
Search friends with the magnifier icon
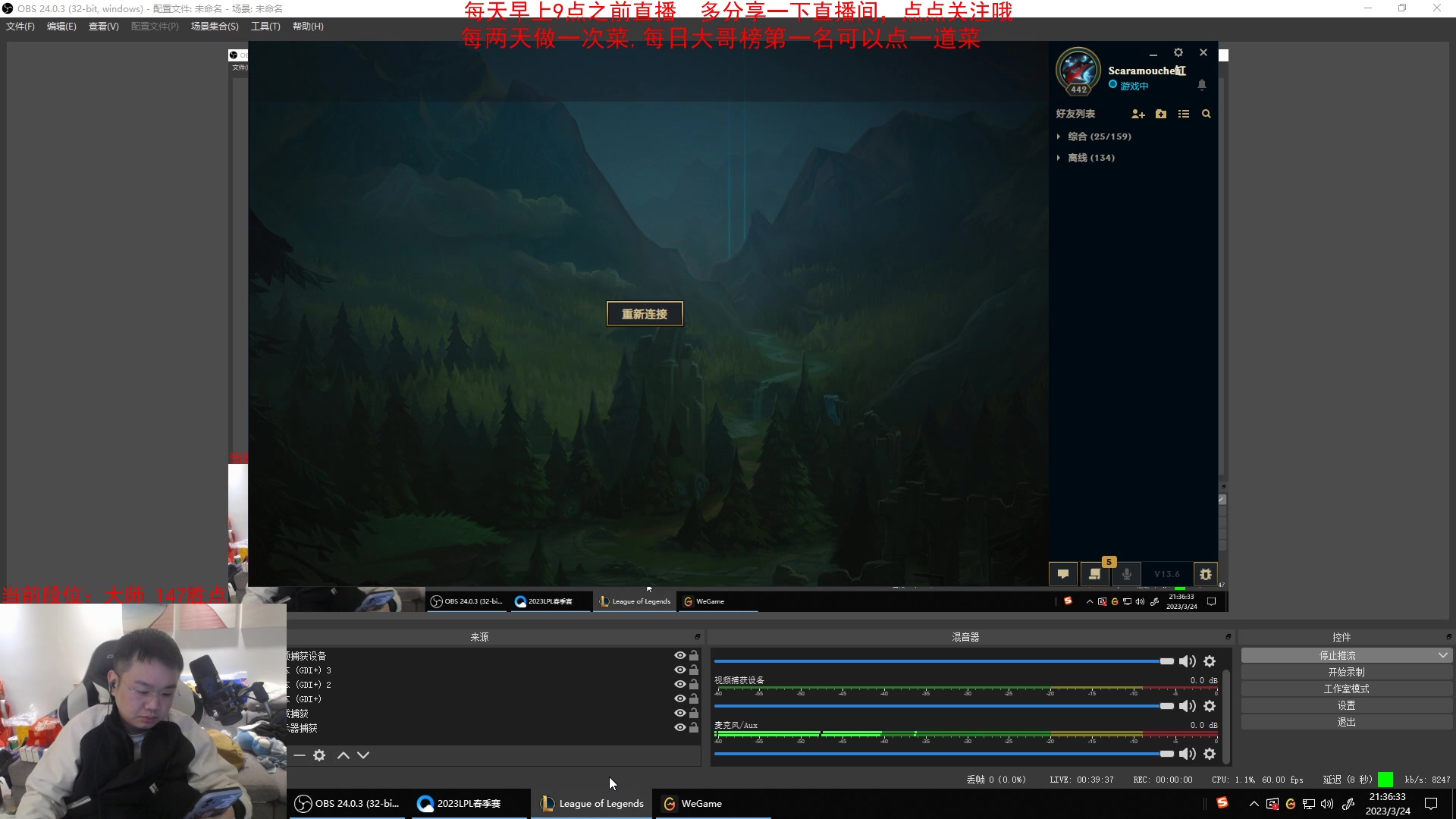1207,114
